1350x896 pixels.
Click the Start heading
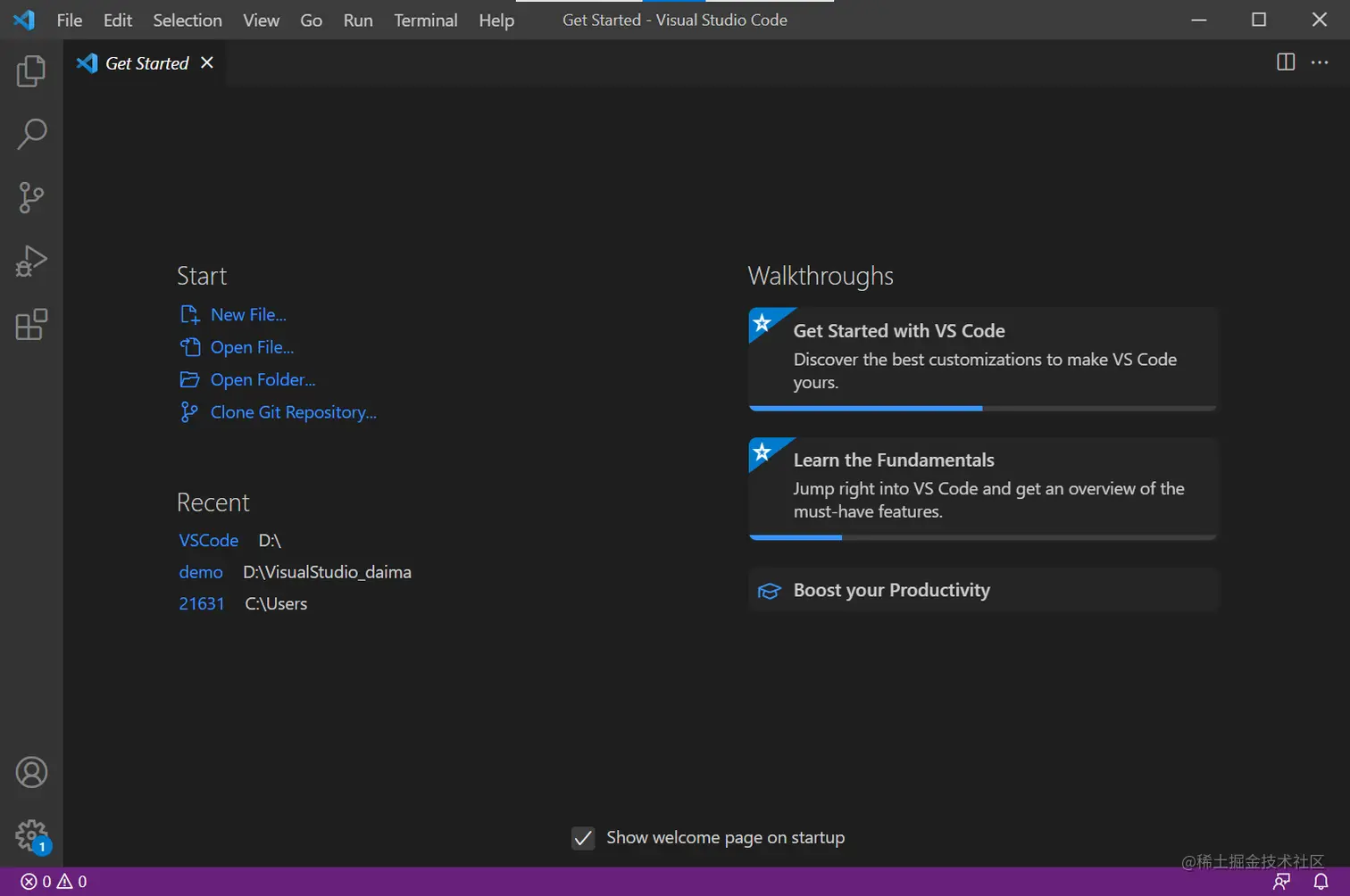click(x=202, y=276)
